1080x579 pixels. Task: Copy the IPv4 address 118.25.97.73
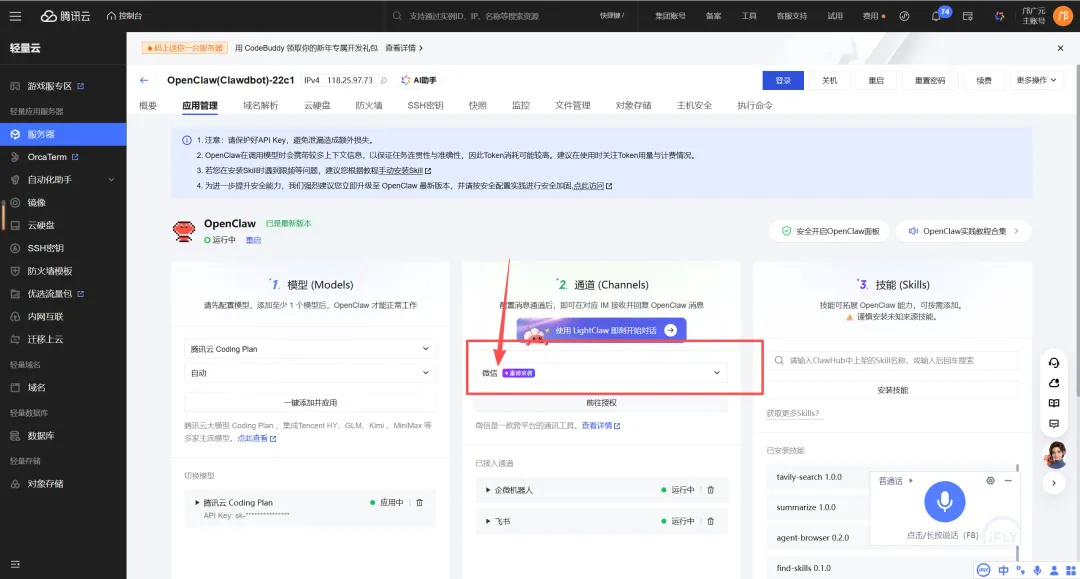point(384,81)
